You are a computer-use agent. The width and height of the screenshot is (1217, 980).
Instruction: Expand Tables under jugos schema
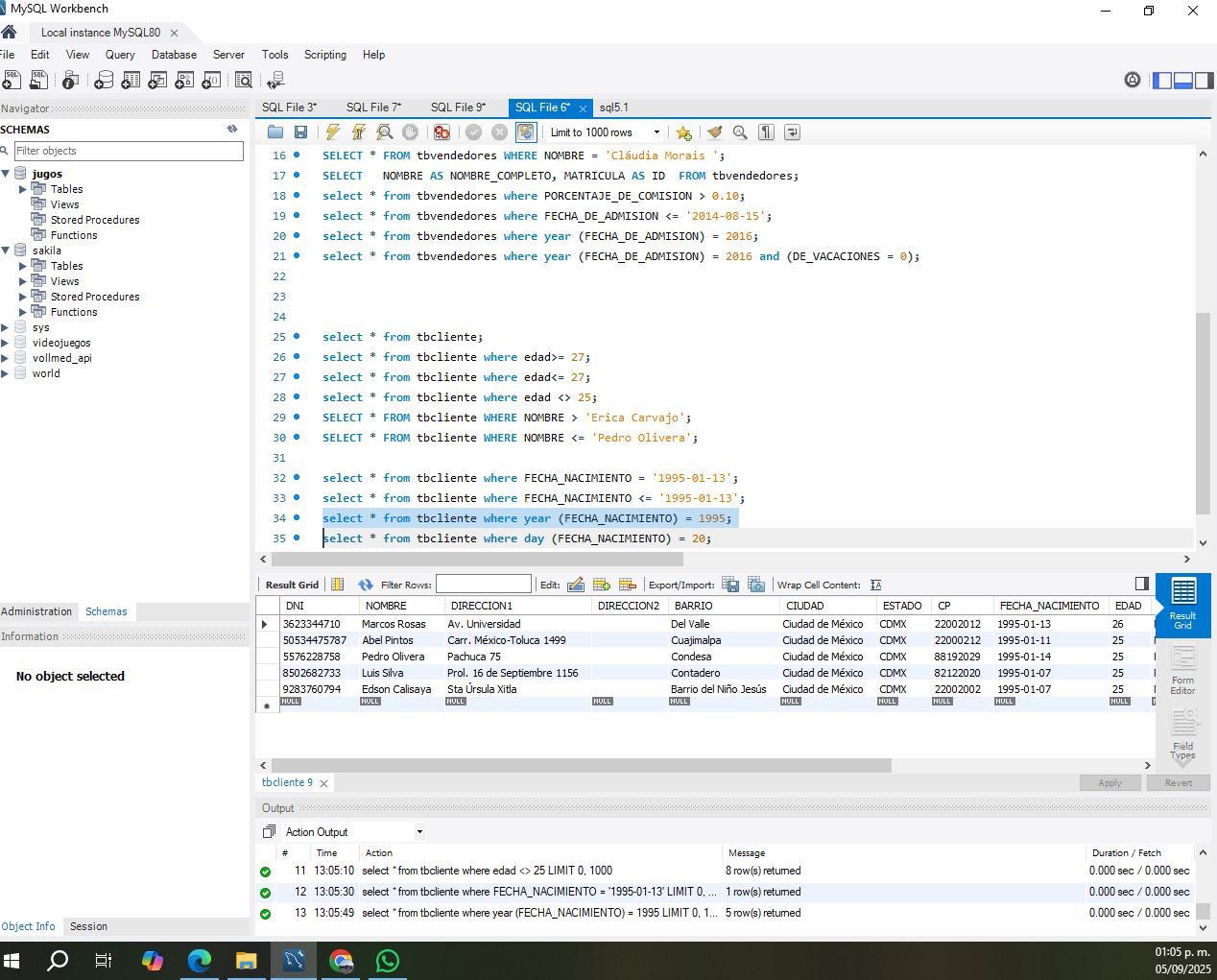(23, 189)
